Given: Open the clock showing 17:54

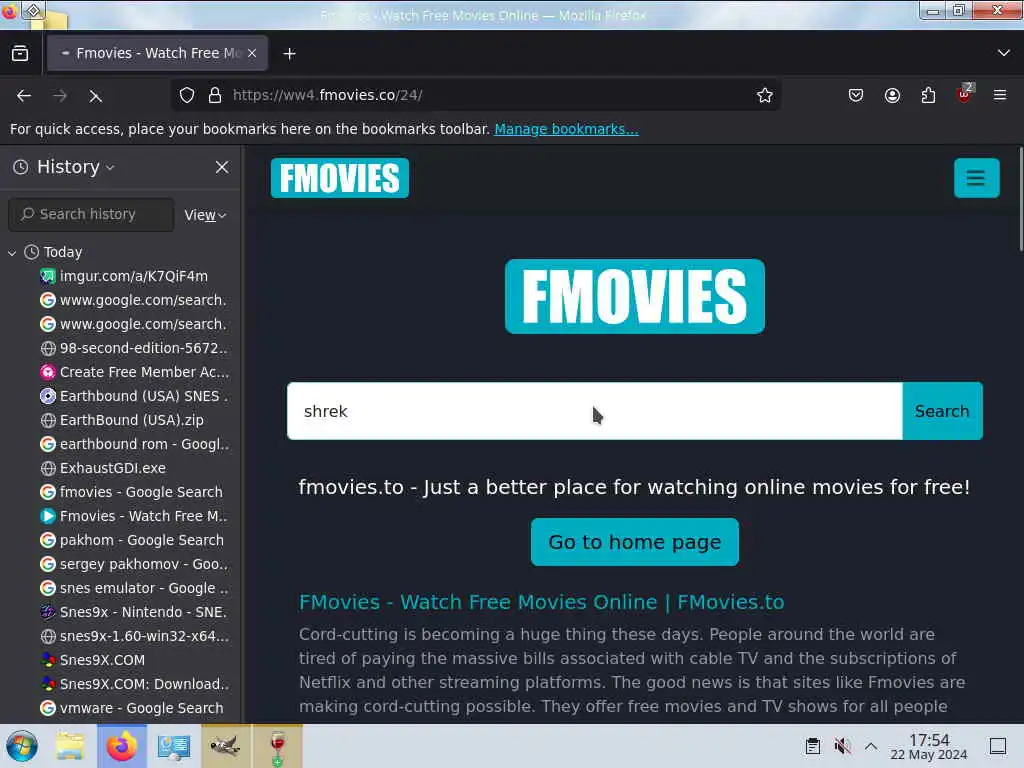Looking at the screenshot, I should click(x=929, y=746).
